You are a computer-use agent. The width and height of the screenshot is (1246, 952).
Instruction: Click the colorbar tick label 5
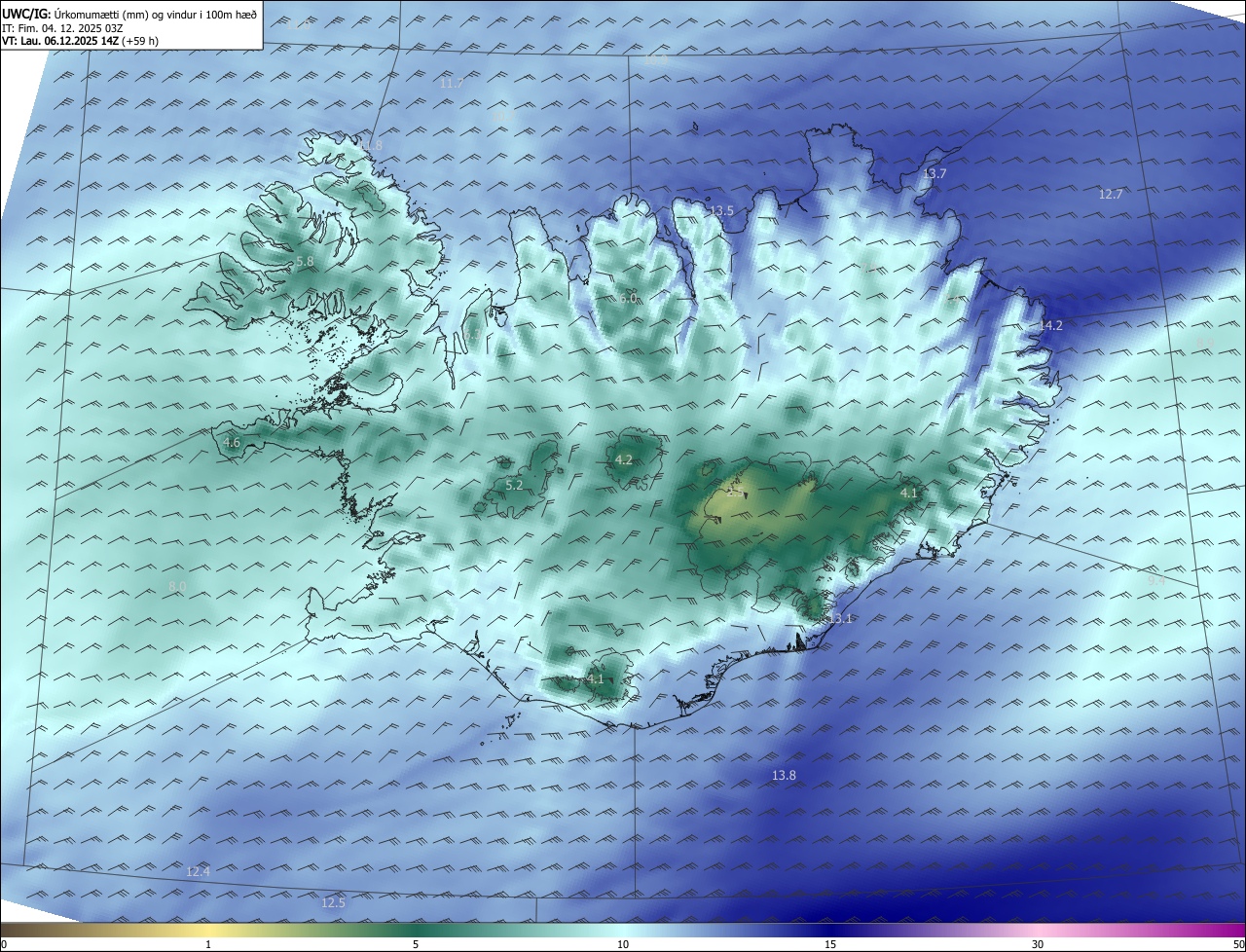click(x=416, y=944)
